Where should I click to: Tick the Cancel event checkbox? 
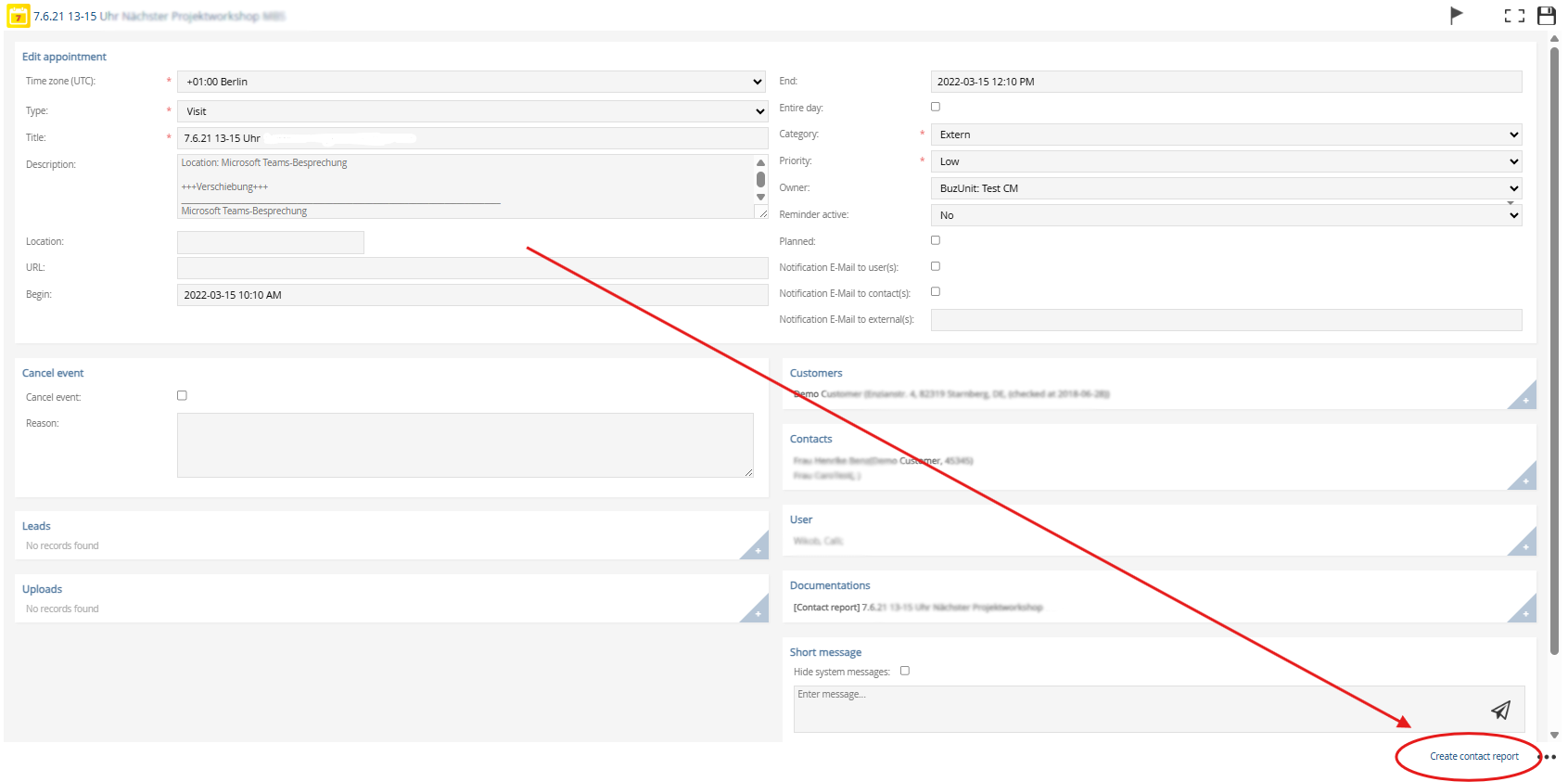(182, 395)
